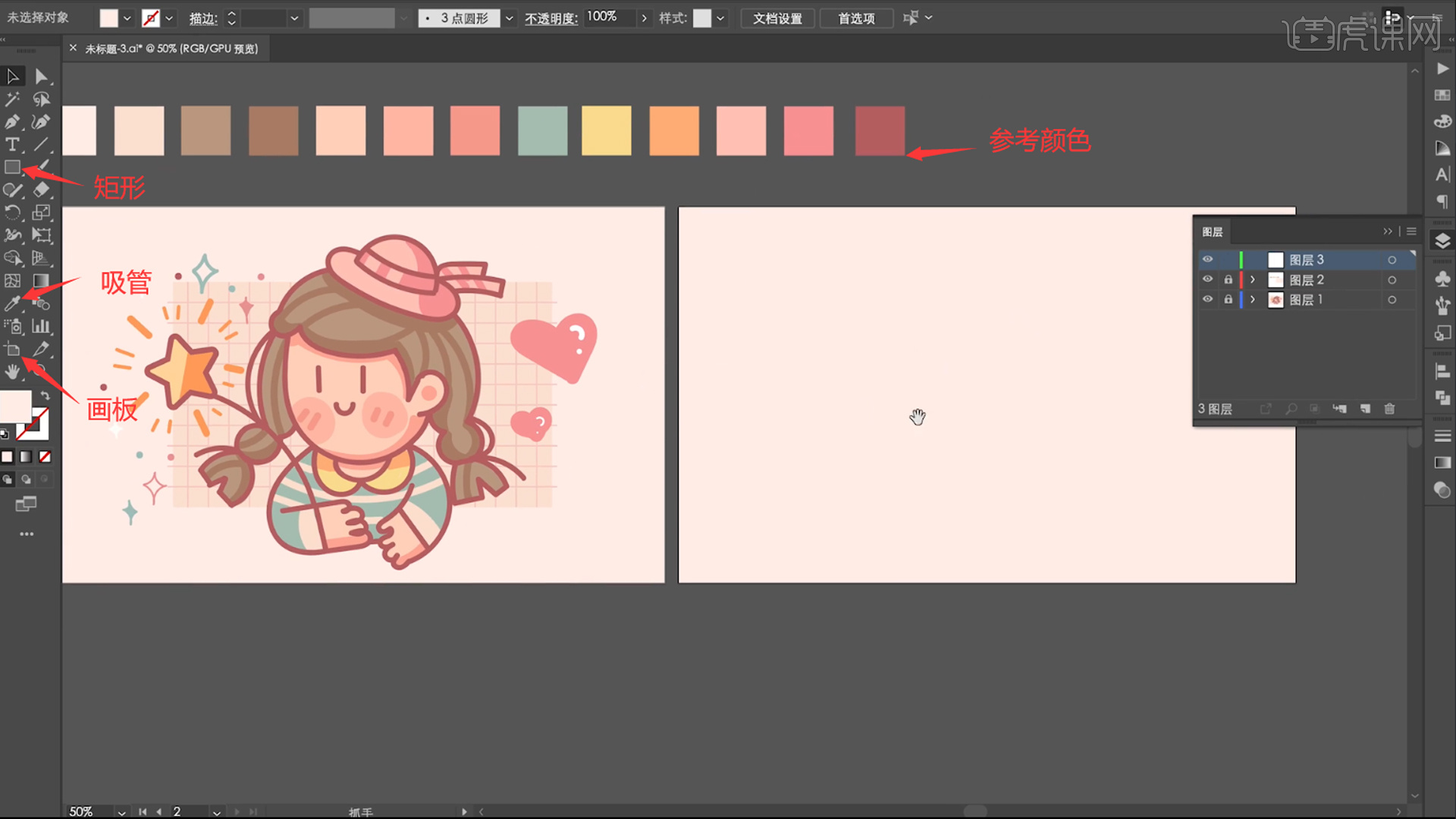Expand 图层 2 sublayers chevron
Screen dimensions: 1456x819
pyautogui.click(x=1253, y=280)
